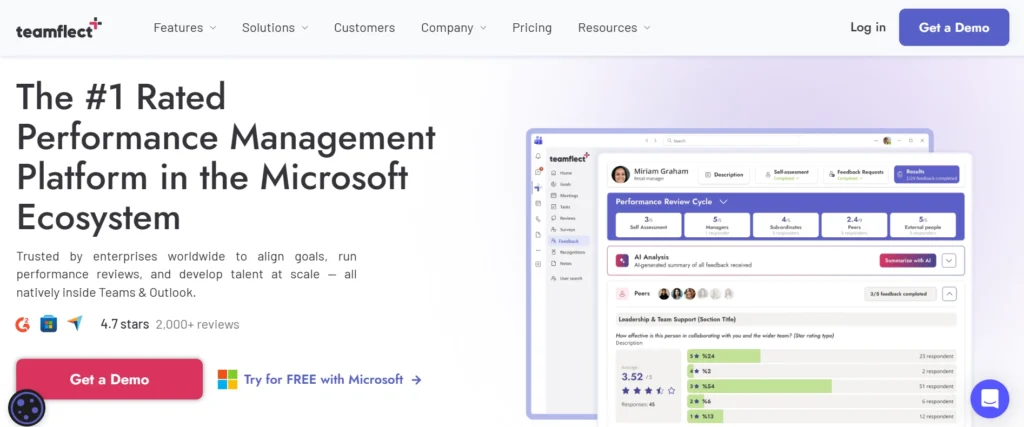Click the Log in link
The width and height of the screenshot is (1024, 427).
point(868,27)
